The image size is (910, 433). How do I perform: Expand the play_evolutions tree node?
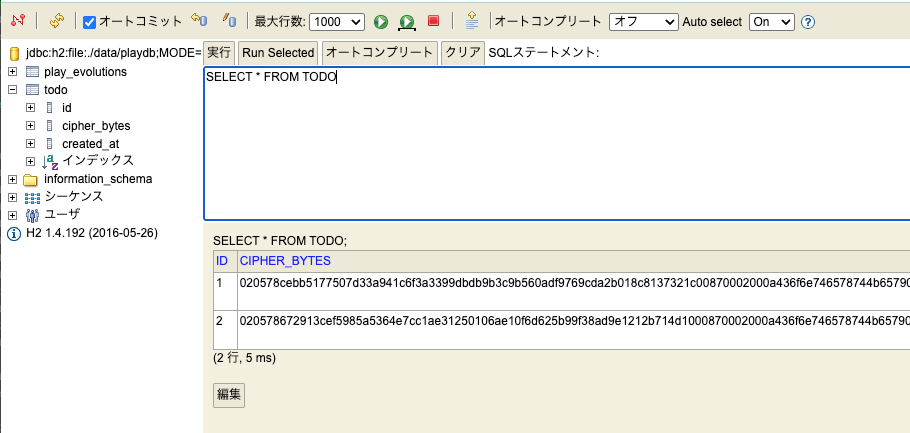tap(12, 72)
